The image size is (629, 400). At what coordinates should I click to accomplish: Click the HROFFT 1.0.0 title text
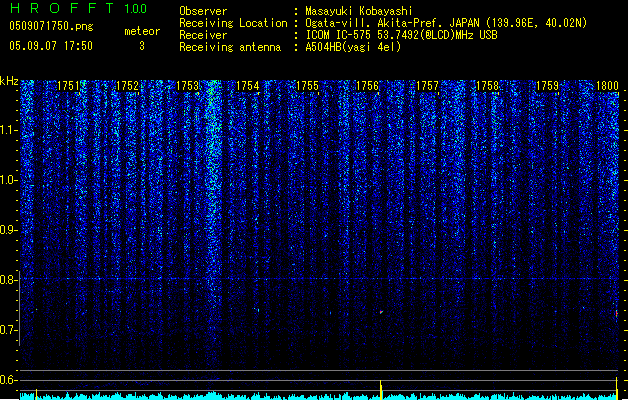click(78, 8)
